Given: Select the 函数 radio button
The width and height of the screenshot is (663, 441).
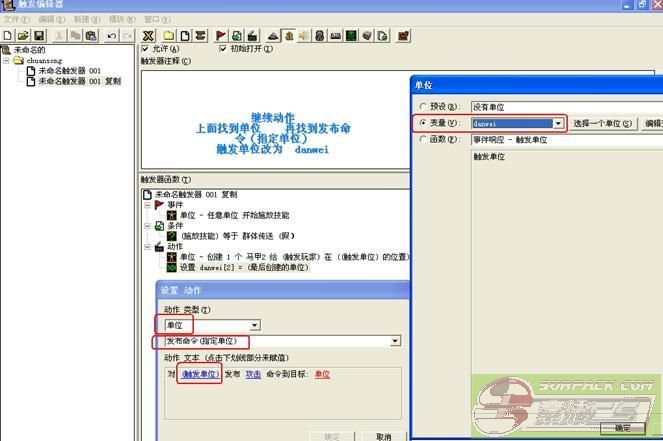Looking at the screenshot, I should point(424,140).
